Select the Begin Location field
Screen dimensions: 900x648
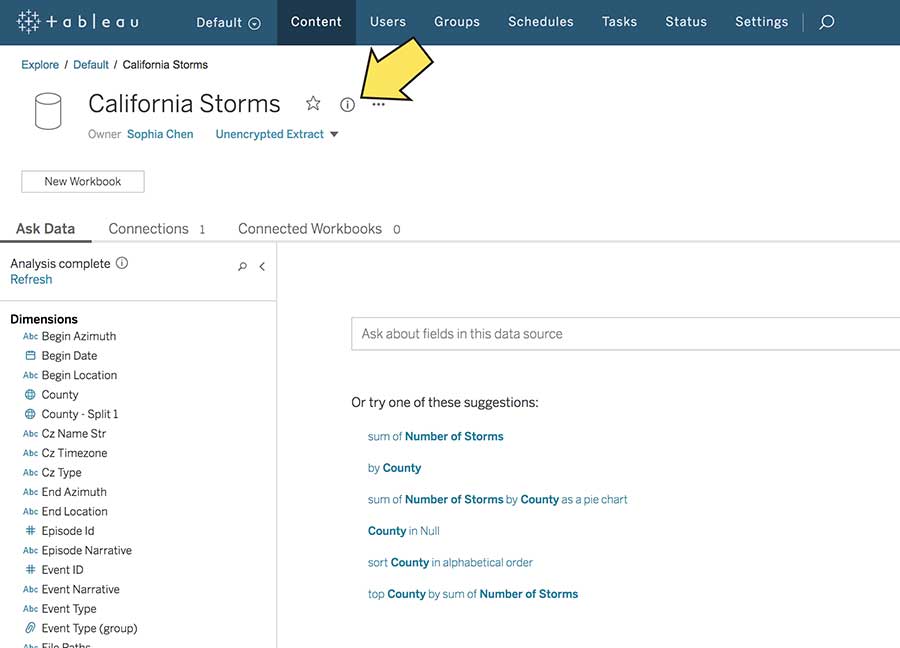coord(79,375)
